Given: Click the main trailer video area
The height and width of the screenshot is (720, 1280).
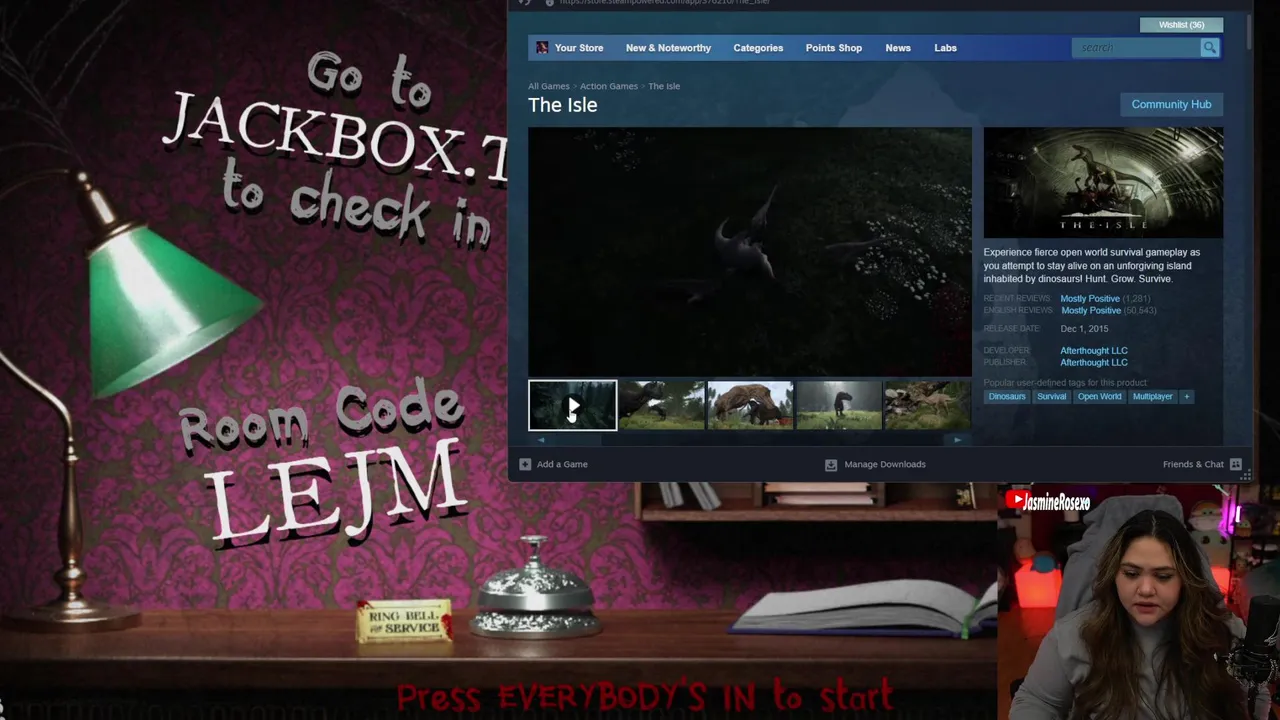Looking at the screenshot, I should coord(750,252).
